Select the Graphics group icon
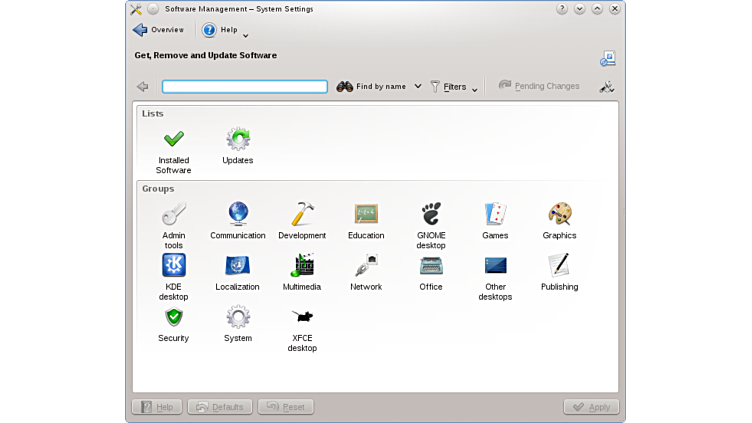The image size is (752, 423). 559,215
